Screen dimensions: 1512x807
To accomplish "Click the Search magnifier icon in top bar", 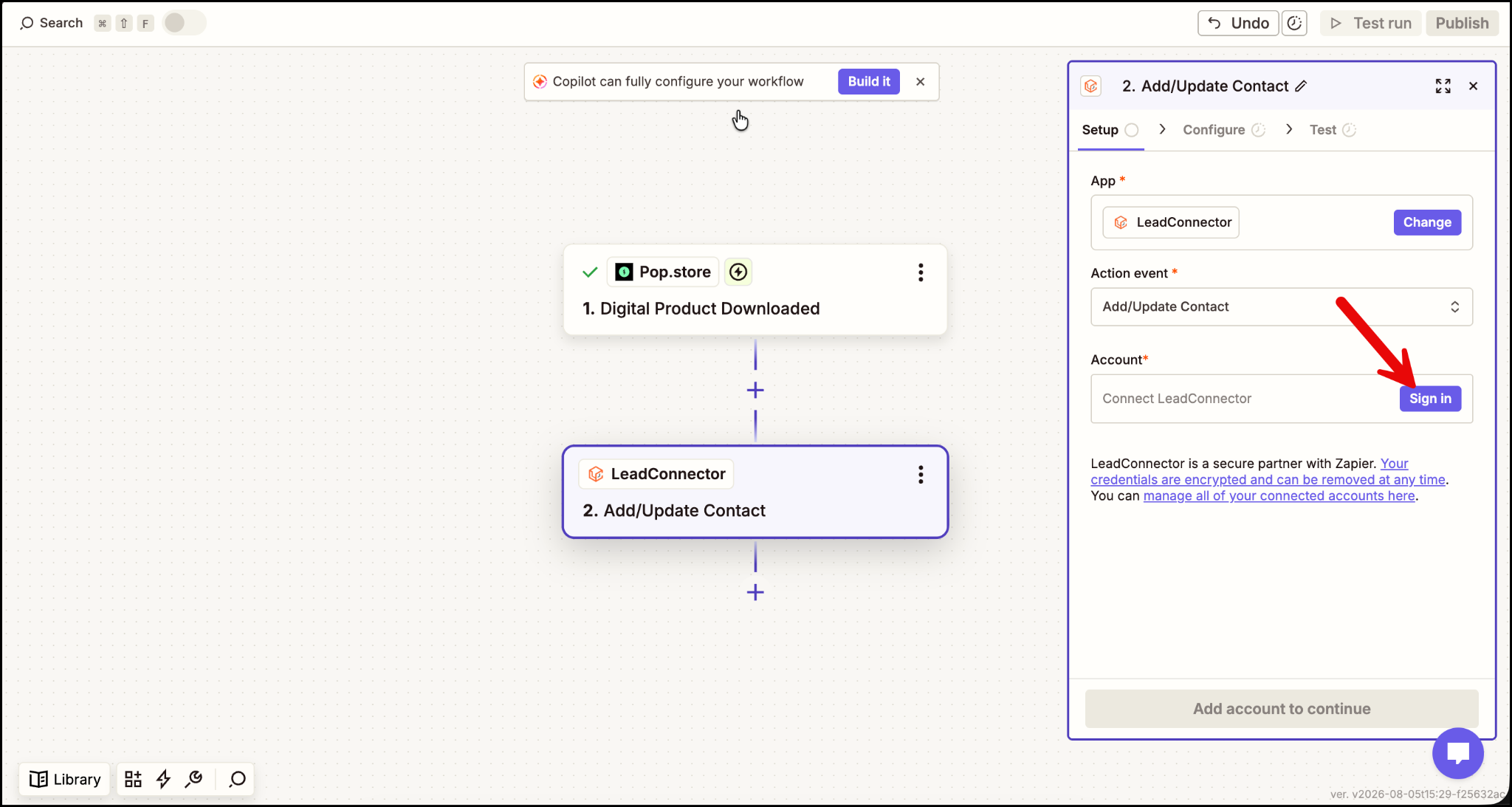I will coord(27,23).
